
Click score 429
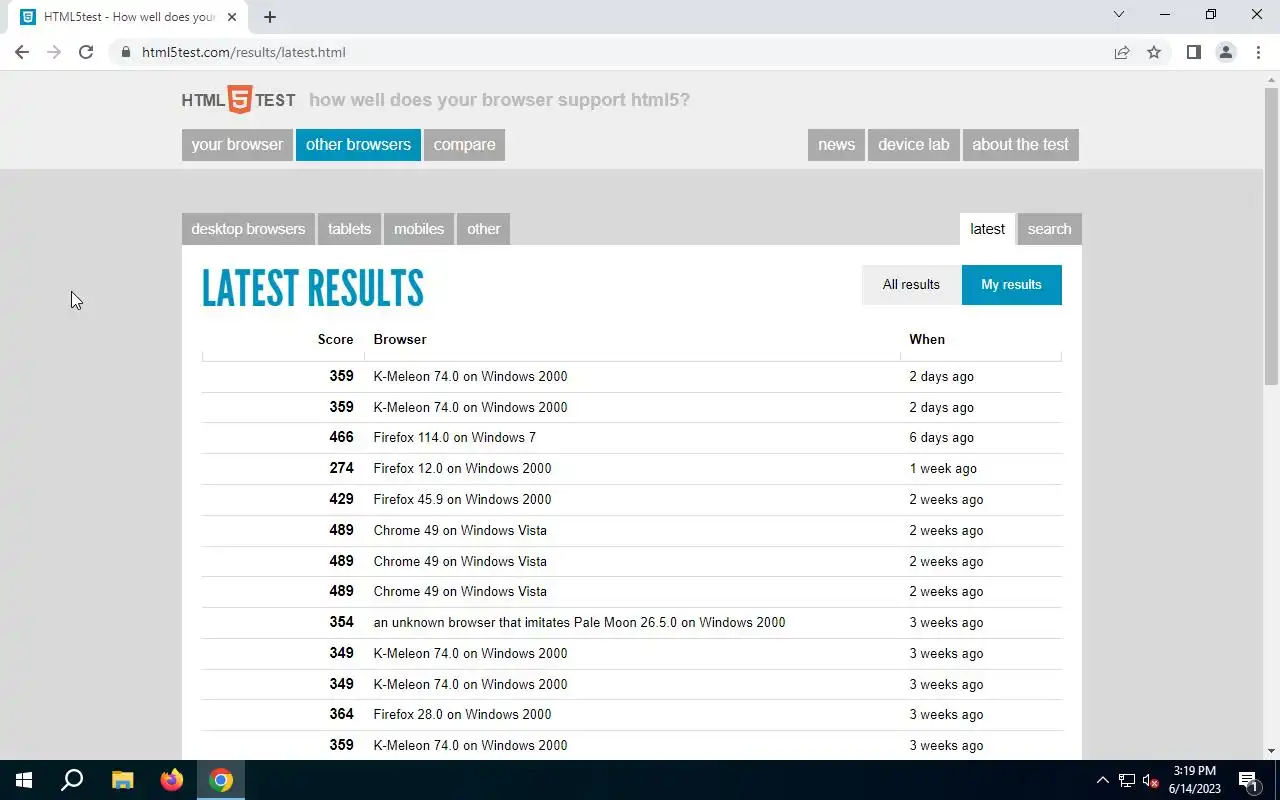(341, 499)
